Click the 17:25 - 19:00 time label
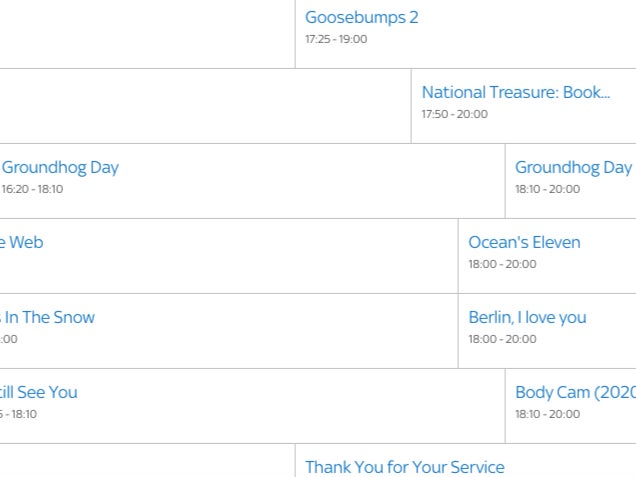Viewport: 636px width, 477px height. [336, 39]
